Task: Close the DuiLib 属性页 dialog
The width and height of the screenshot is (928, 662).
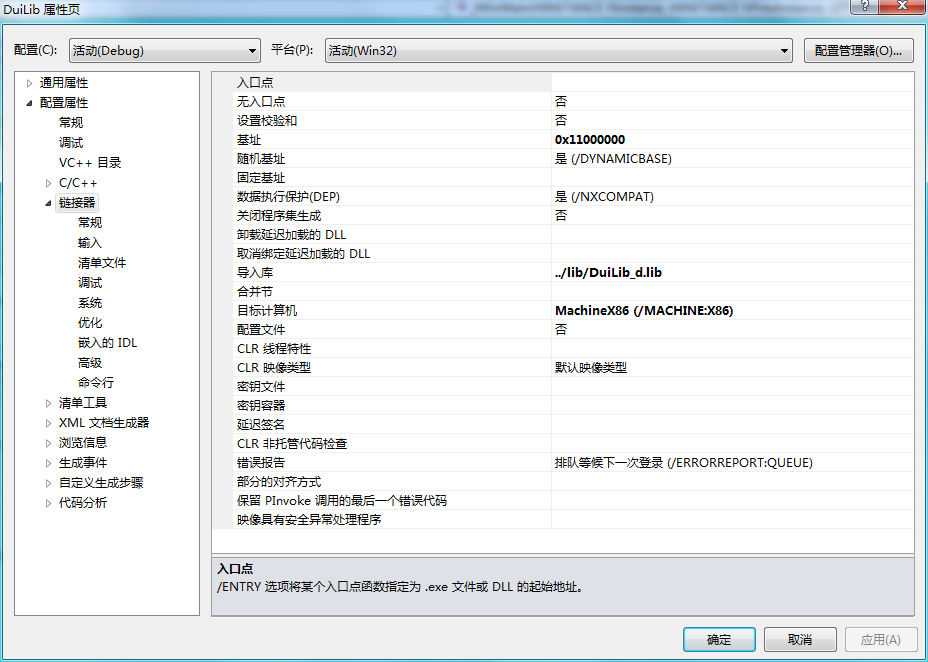Action: (903, 6)
